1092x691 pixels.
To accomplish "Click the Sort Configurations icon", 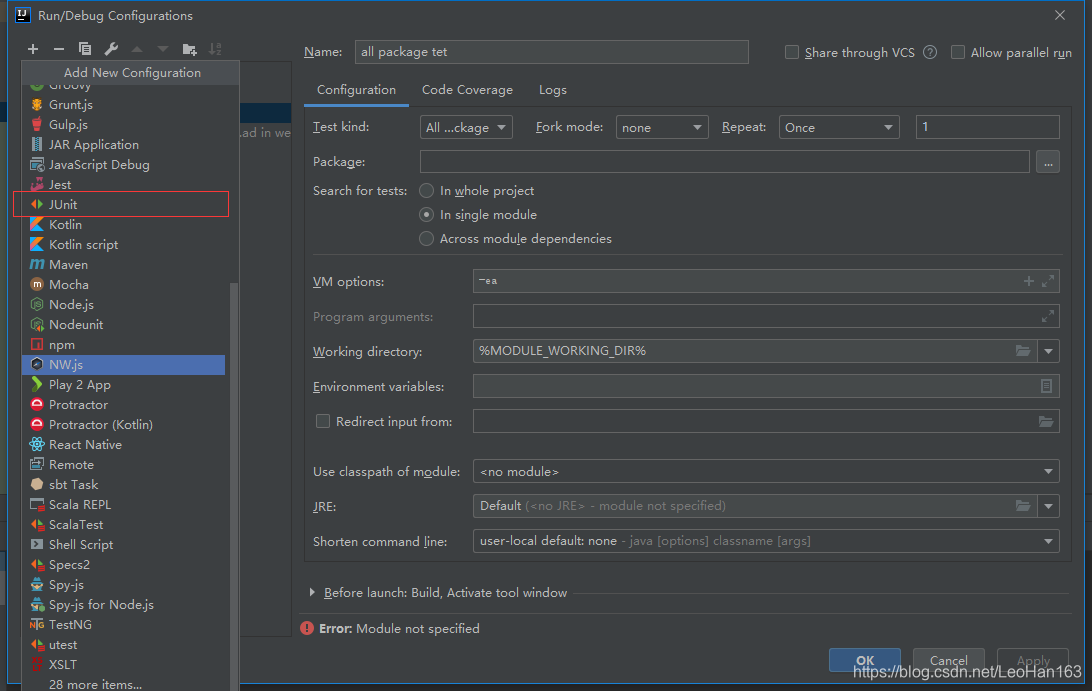I will click(215, 49).
